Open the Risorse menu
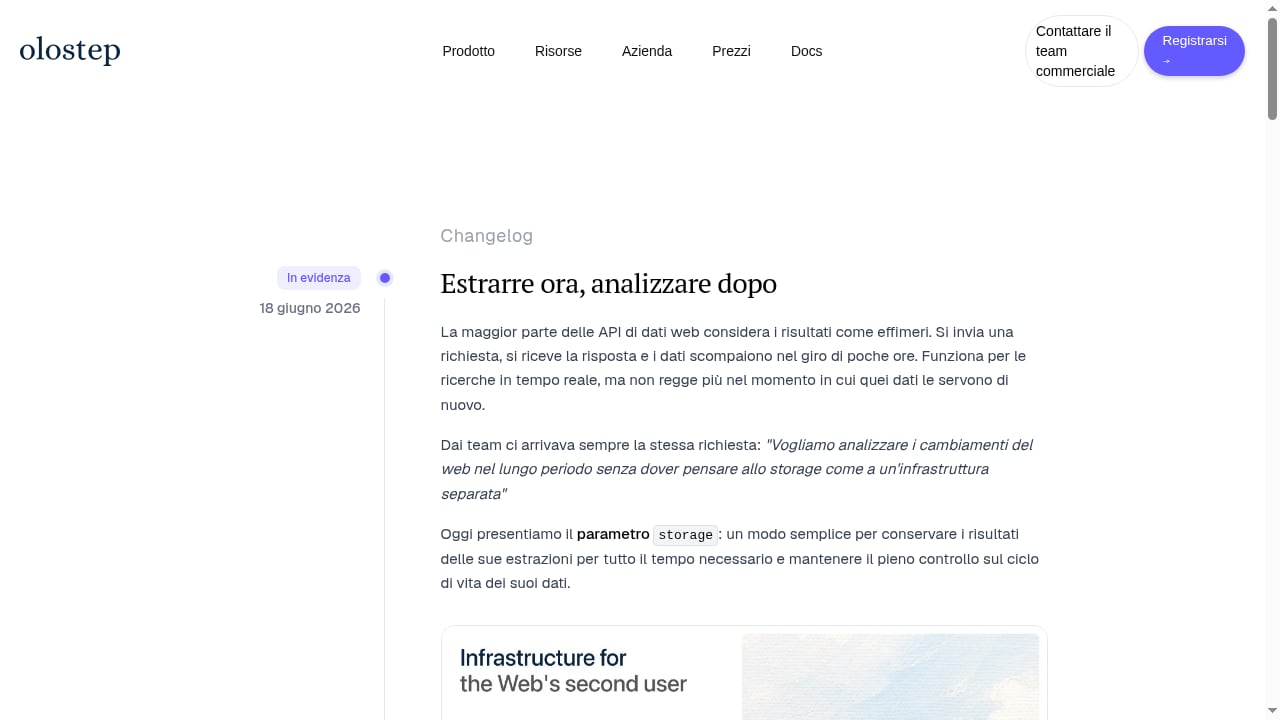 point(558,51)
